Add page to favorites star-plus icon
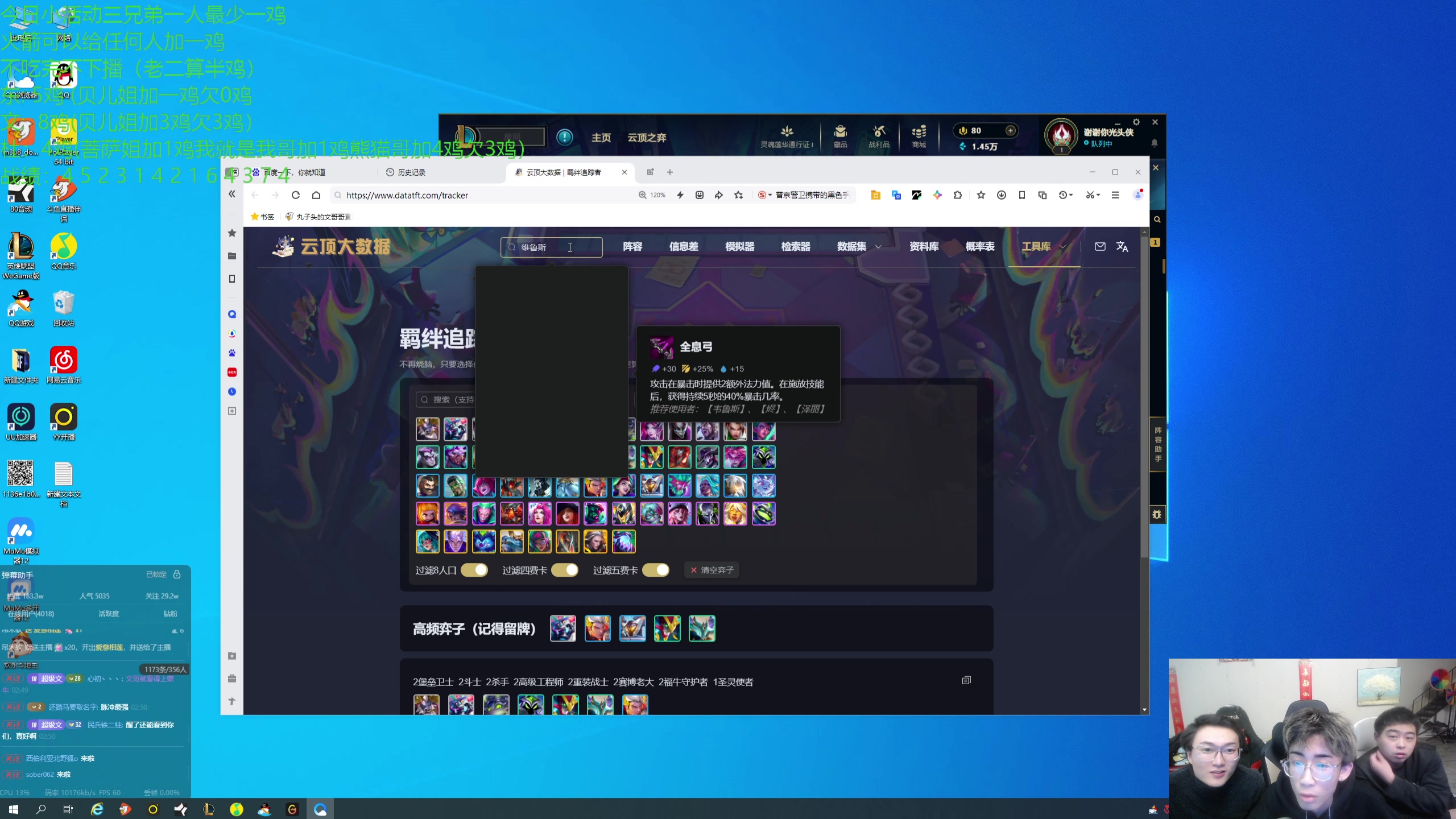Image resolution: width=1456 pixels, height=819 pixels. (x=739, y=195)
